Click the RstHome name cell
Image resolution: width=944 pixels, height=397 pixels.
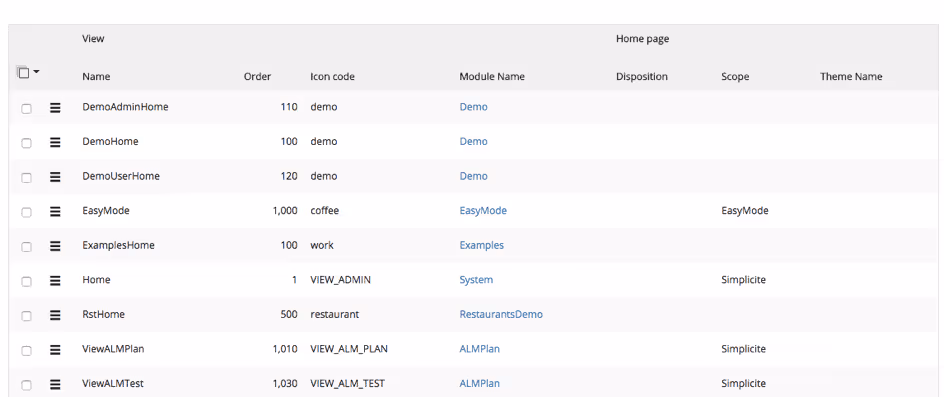click(x=104, y=314)
